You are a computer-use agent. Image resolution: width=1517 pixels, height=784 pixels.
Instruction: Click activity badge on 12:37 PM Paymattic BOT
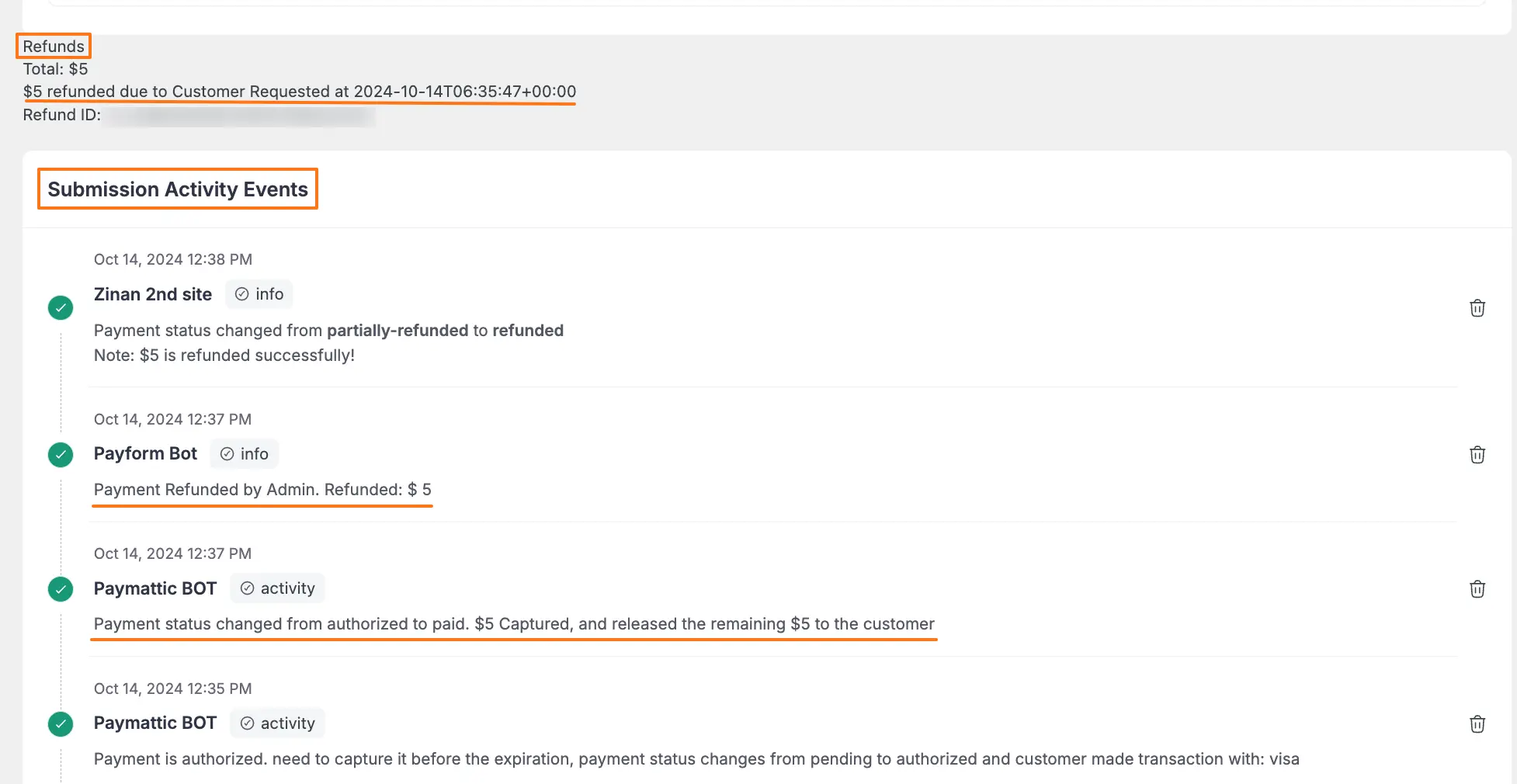277,588
